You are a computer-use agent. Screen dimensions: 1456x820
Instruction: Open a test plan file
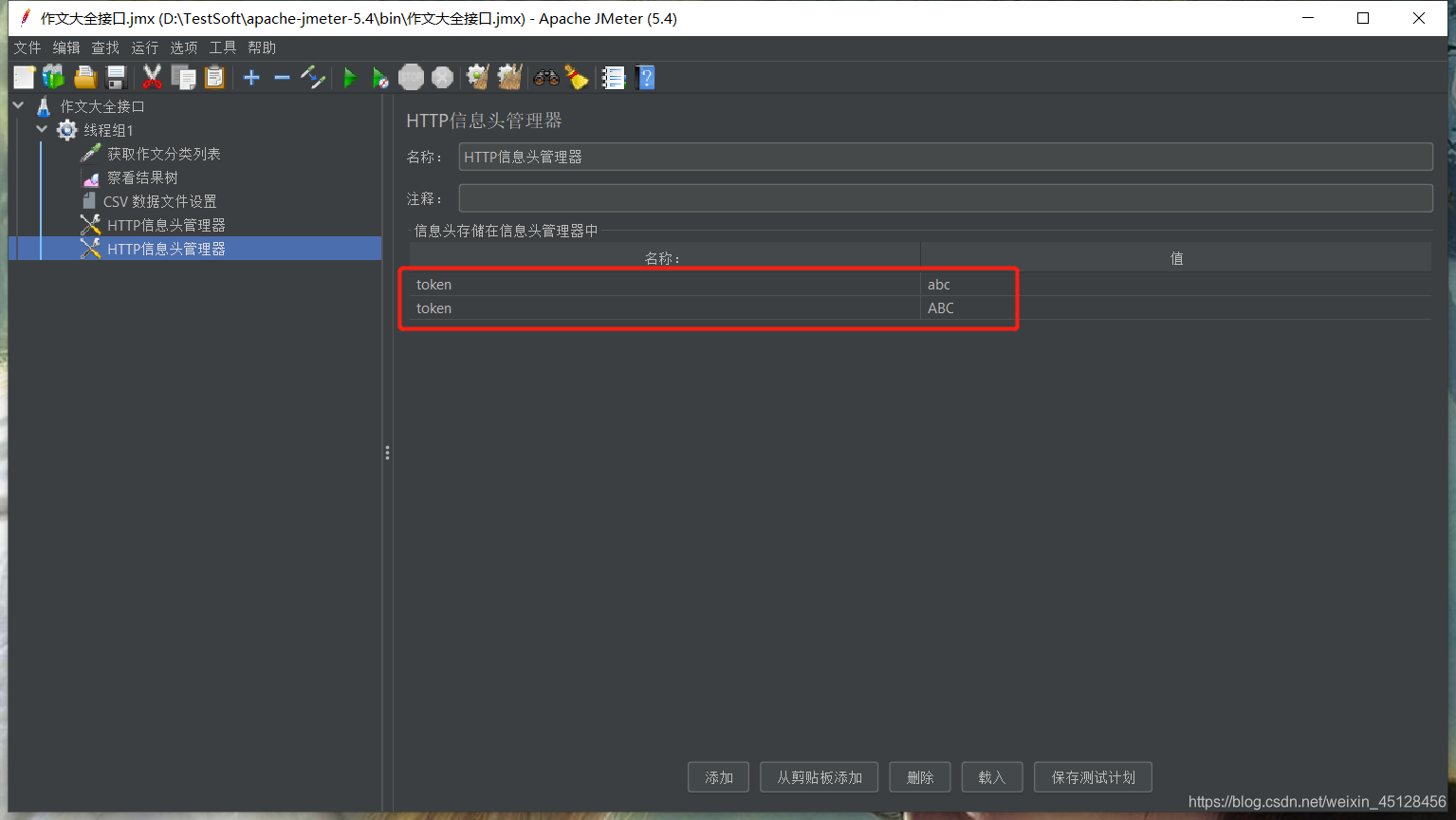[x=85, y=78]
